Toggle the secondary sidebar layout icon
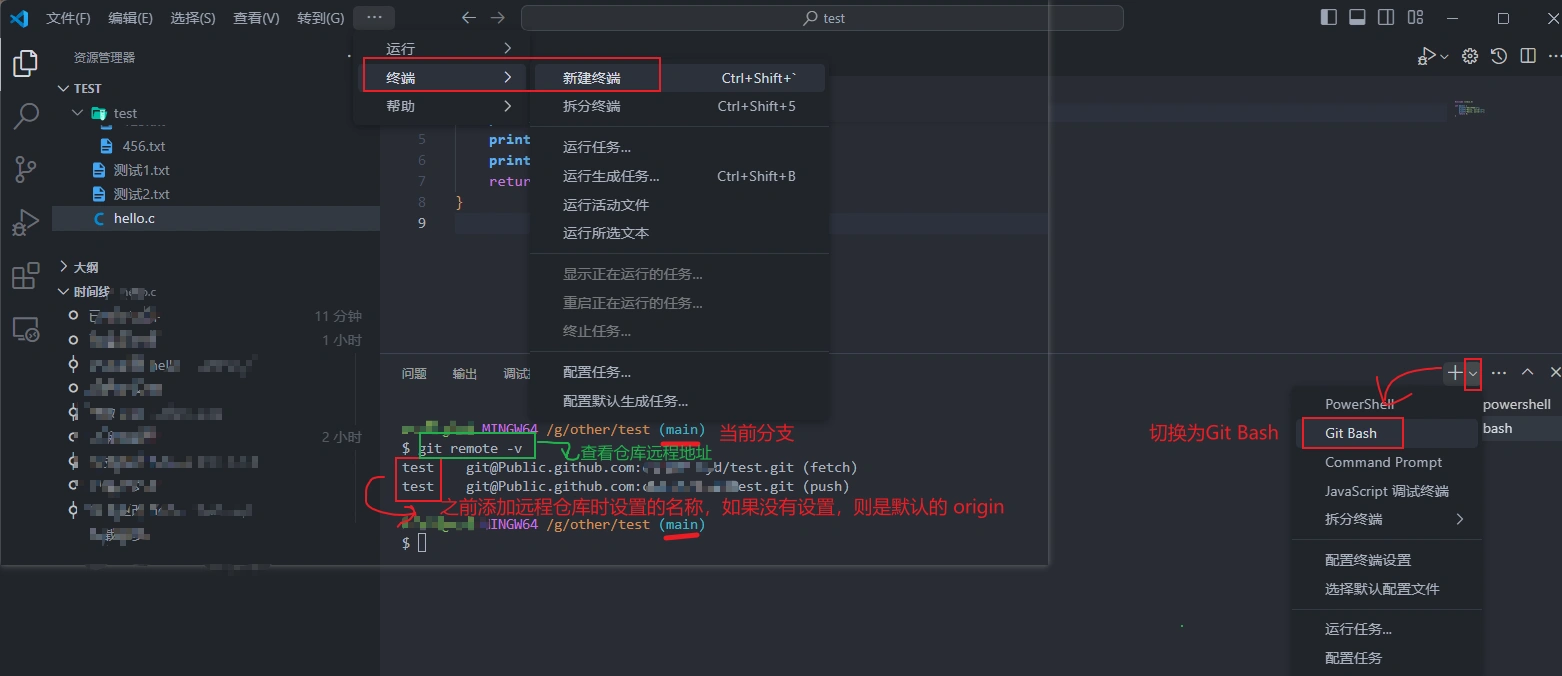 [x=1386, y=17]
